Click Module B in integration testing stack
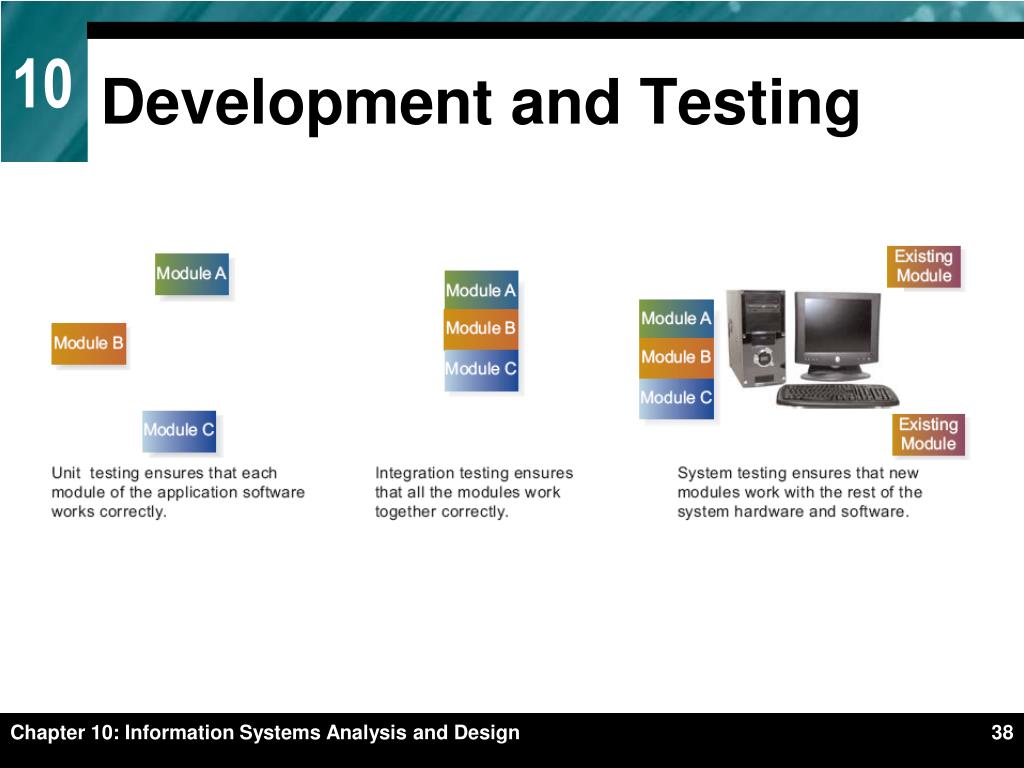The height and width of the screenshot is (768, 1024). 481,328
